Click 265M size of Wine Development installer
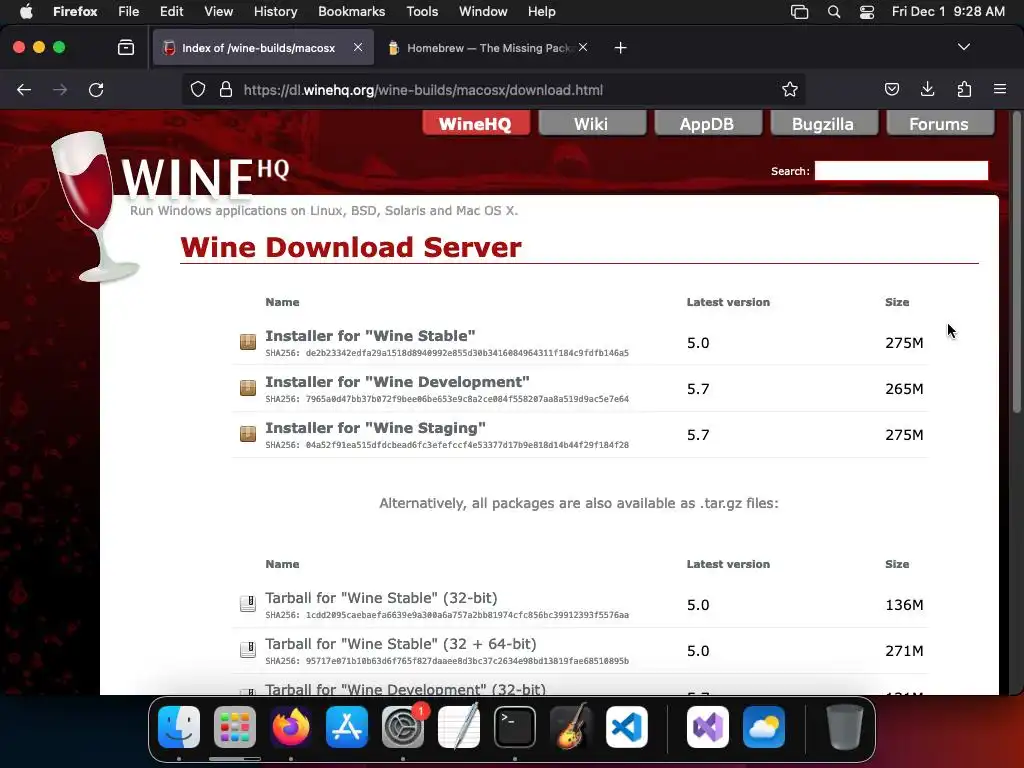Viewport: 1024px width, 768px height. click(x=904, y=389)
